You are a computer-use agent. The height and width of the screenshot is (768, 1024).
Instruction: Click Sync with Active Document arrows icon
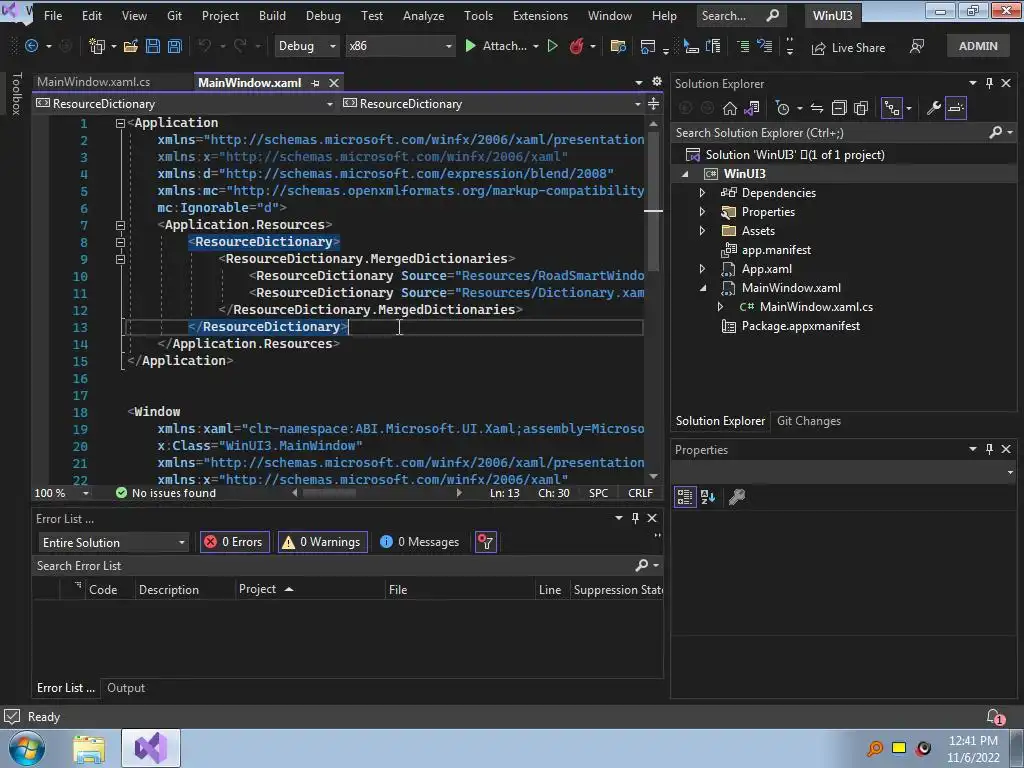(x=817, y=108)
